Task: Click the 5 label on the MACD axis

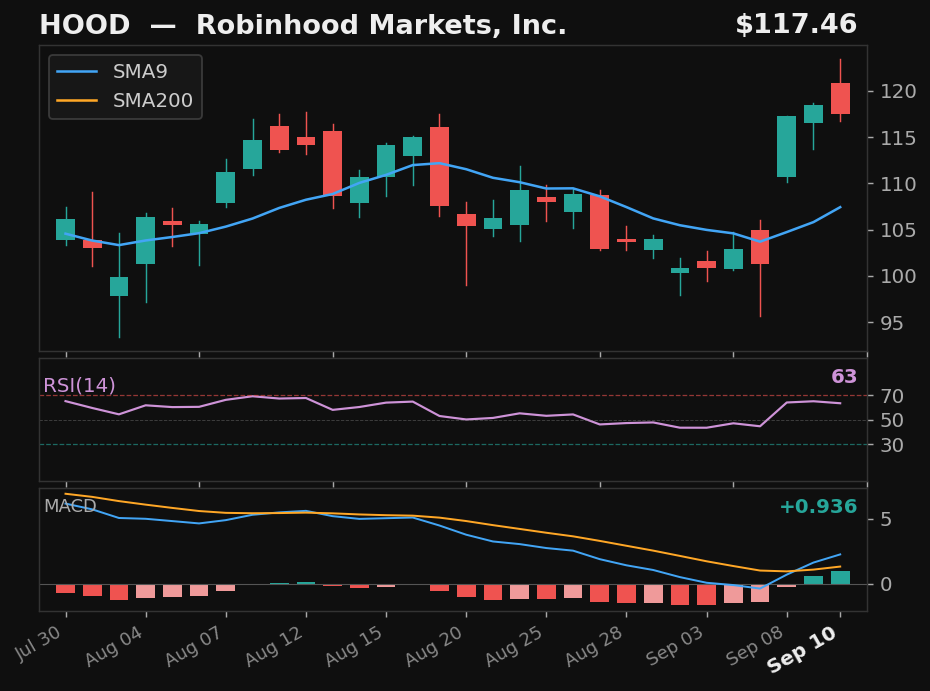Action: coord(886,520)
